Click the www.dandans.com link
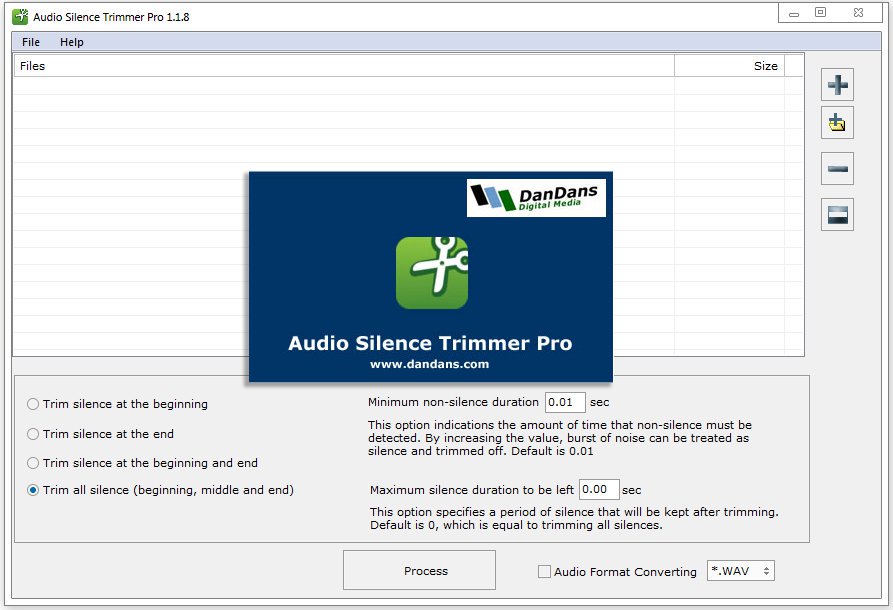This screenshot has height=610, width=893. 429,364
